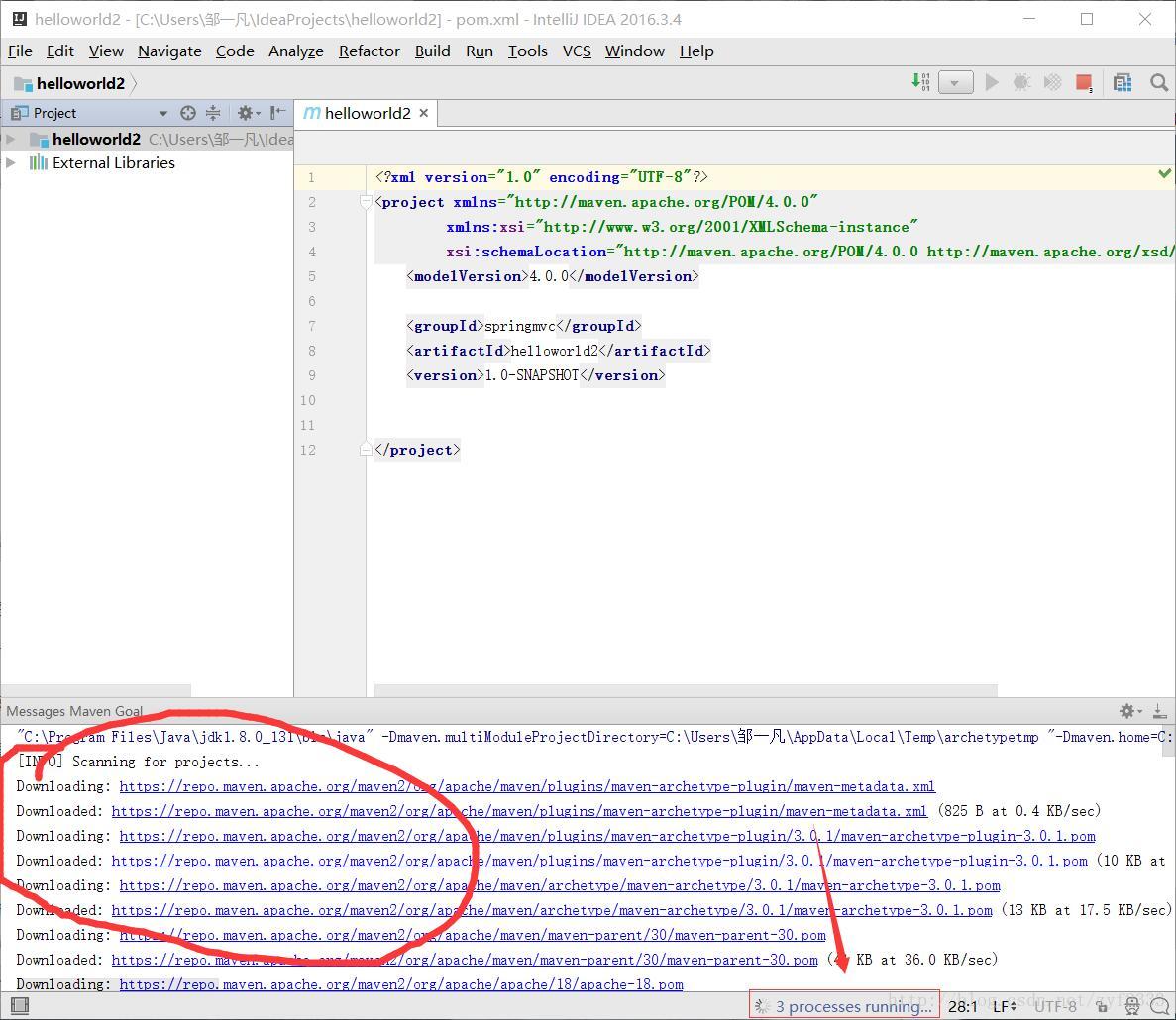Switch to the helloworld2 pom.xml tab
1176x1020 pixels.
368,113
